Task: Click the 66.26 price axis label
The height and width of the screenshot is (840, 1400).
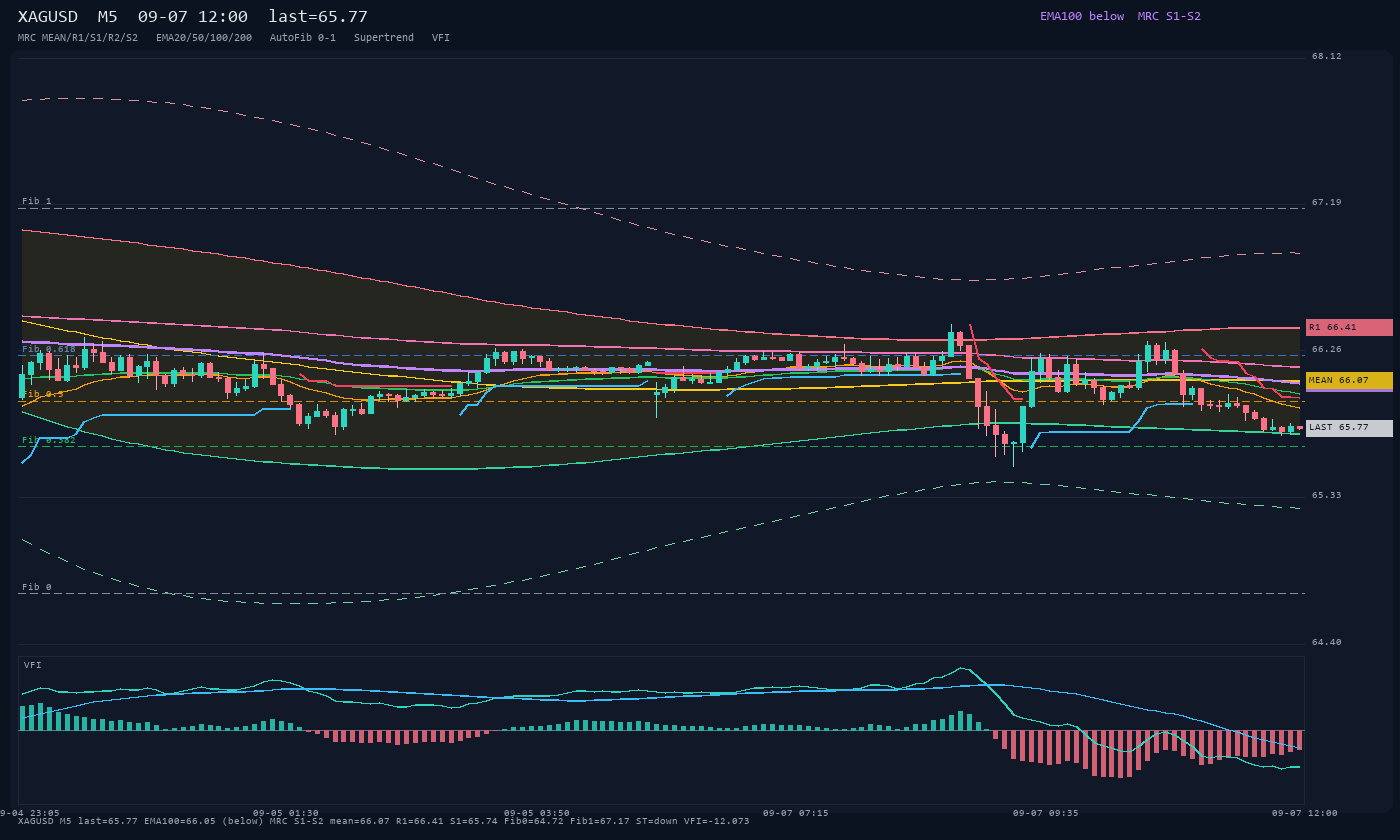Action: [x=1327, y=349]
